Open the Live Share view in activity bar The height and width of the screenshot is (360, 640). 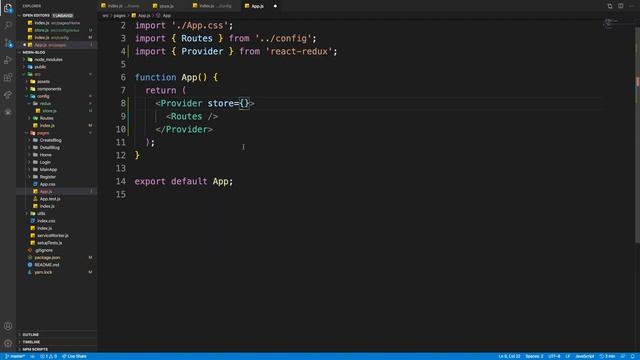click(x=8, y=95)
